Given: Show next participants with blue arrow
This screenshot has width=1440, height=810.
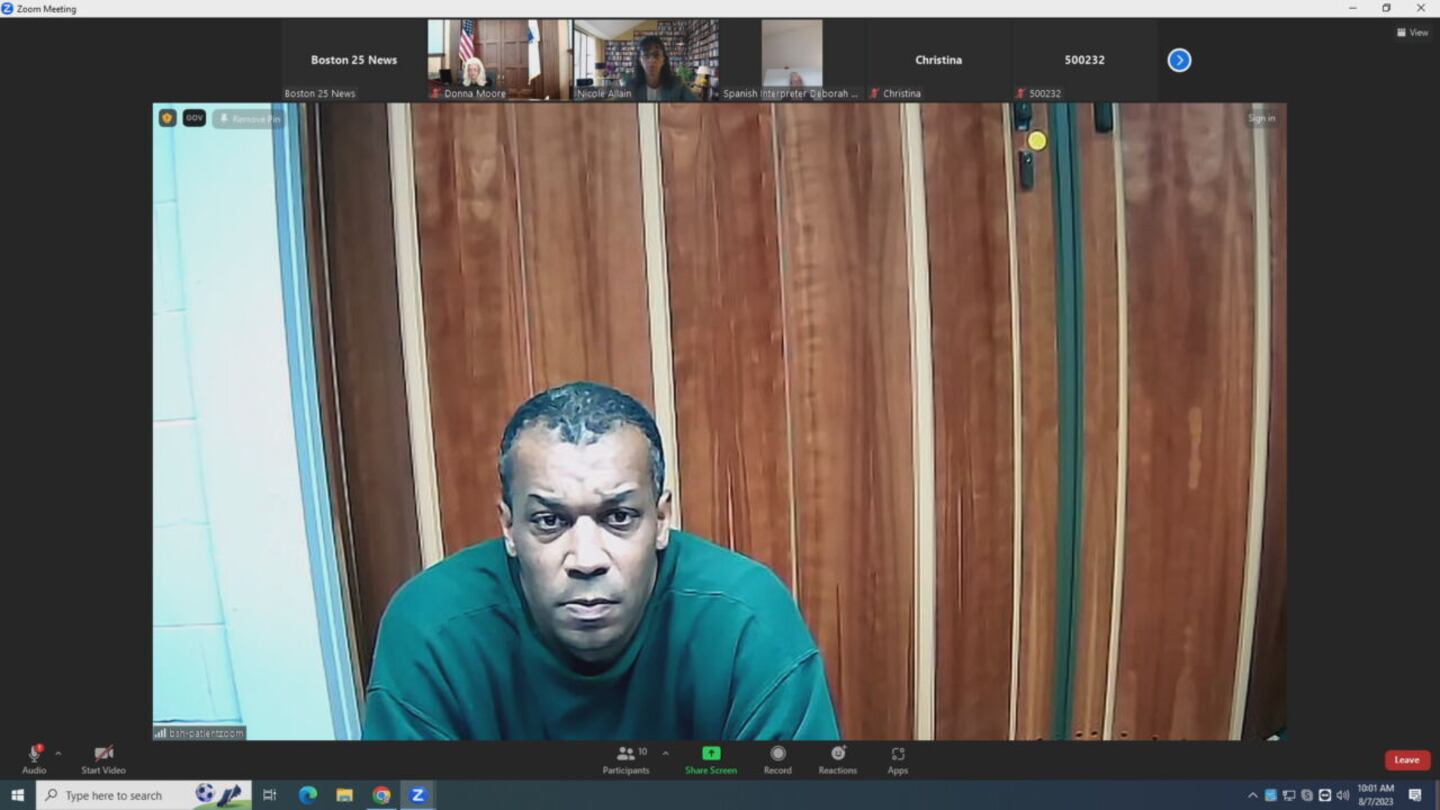Looking at the screenshot, I should [1179, 60].
